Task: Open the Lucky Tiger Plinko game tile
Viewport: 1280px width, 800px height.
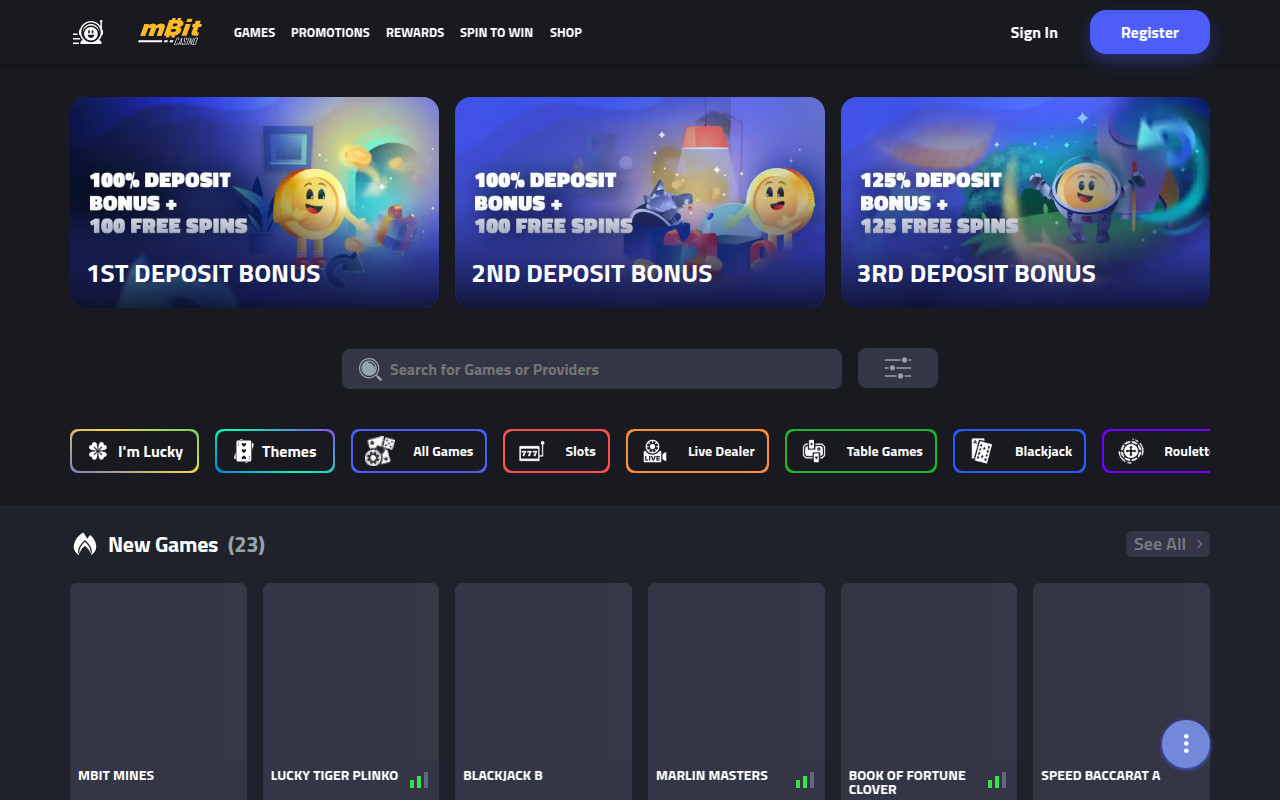Action: [x=351, y=690]
